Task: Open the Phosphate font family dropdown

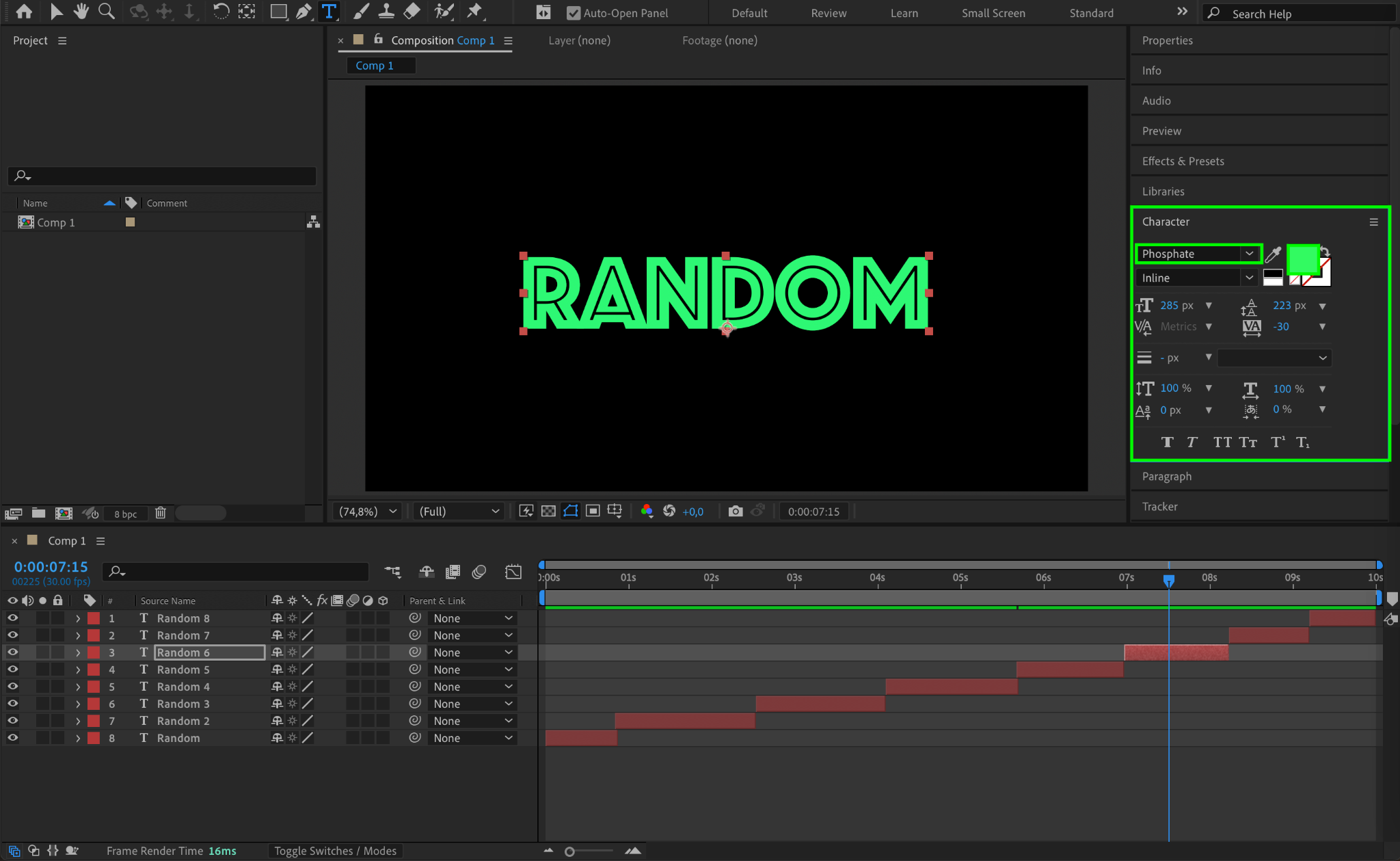Action: (x=1248, y=254)
